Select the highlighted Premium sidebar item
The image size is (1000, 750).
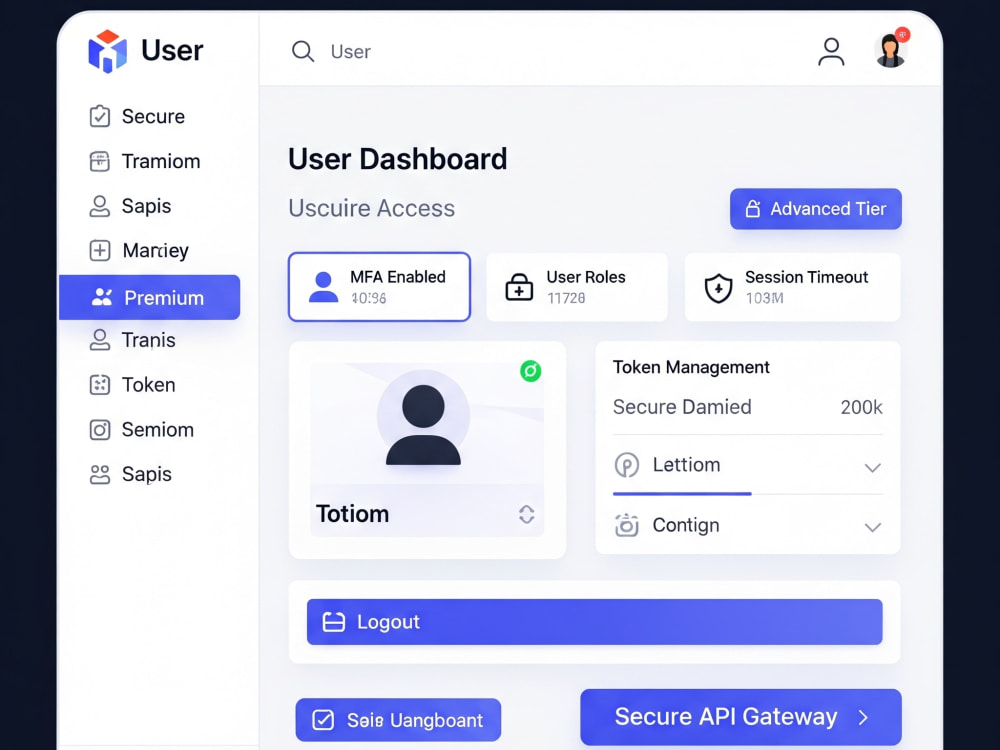(x=149, y=297)
